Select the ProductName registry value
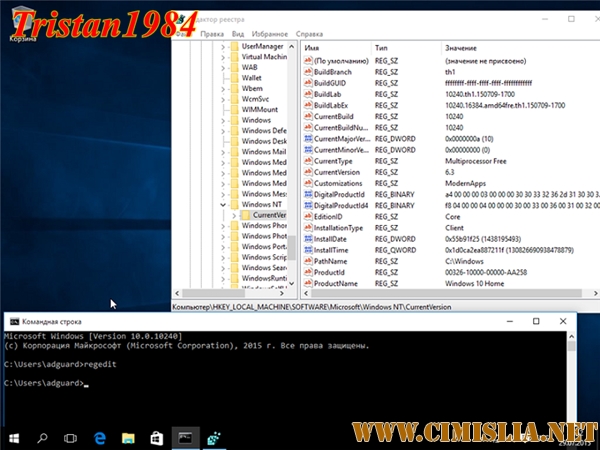600x450 pixels. 337,285
